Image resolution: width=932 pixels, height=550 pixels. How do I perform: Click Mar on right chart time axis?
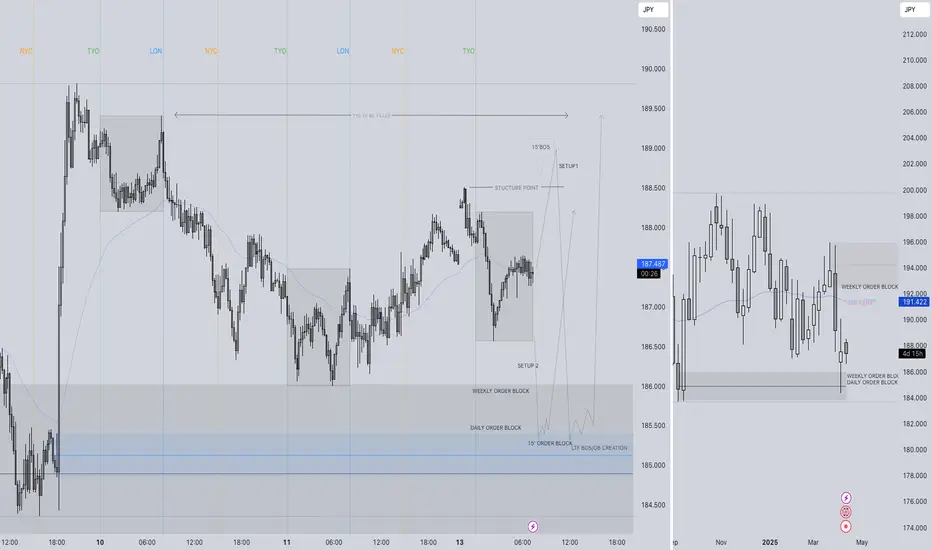[x=813, y=542]
